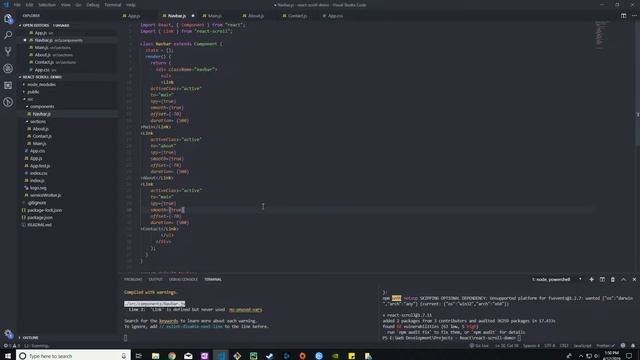Open the Help menu

point(131,5)
